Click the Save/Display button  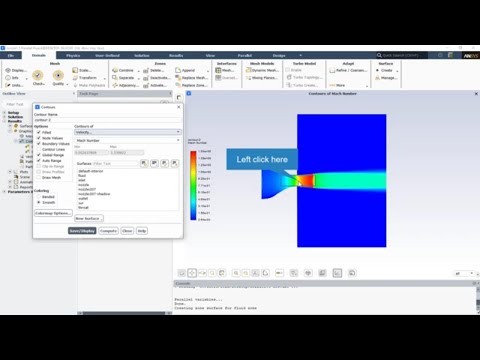click(x=82, y=231)
